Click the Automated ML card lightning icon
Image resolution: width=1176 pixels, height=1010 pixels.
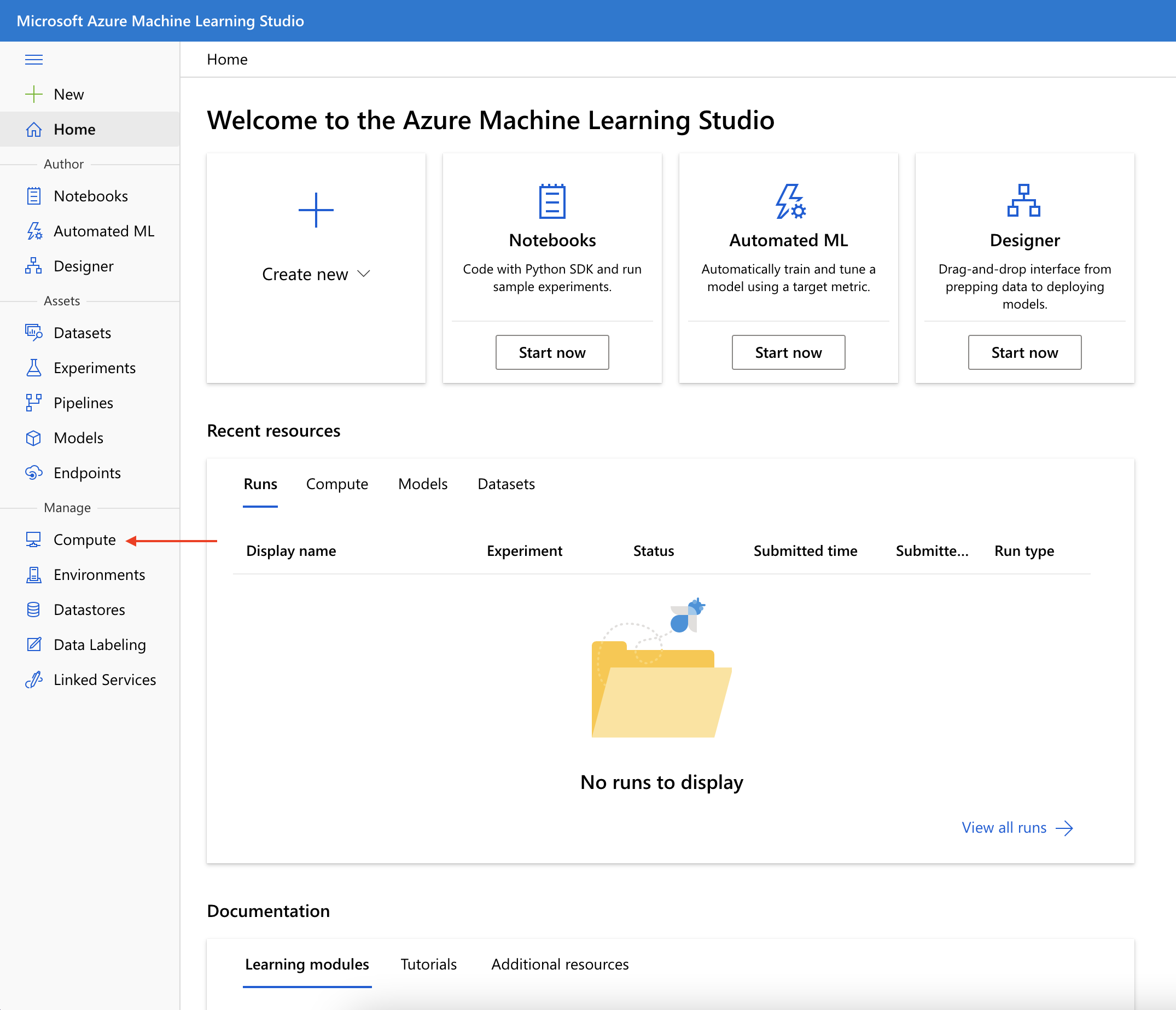click(790, 201)
